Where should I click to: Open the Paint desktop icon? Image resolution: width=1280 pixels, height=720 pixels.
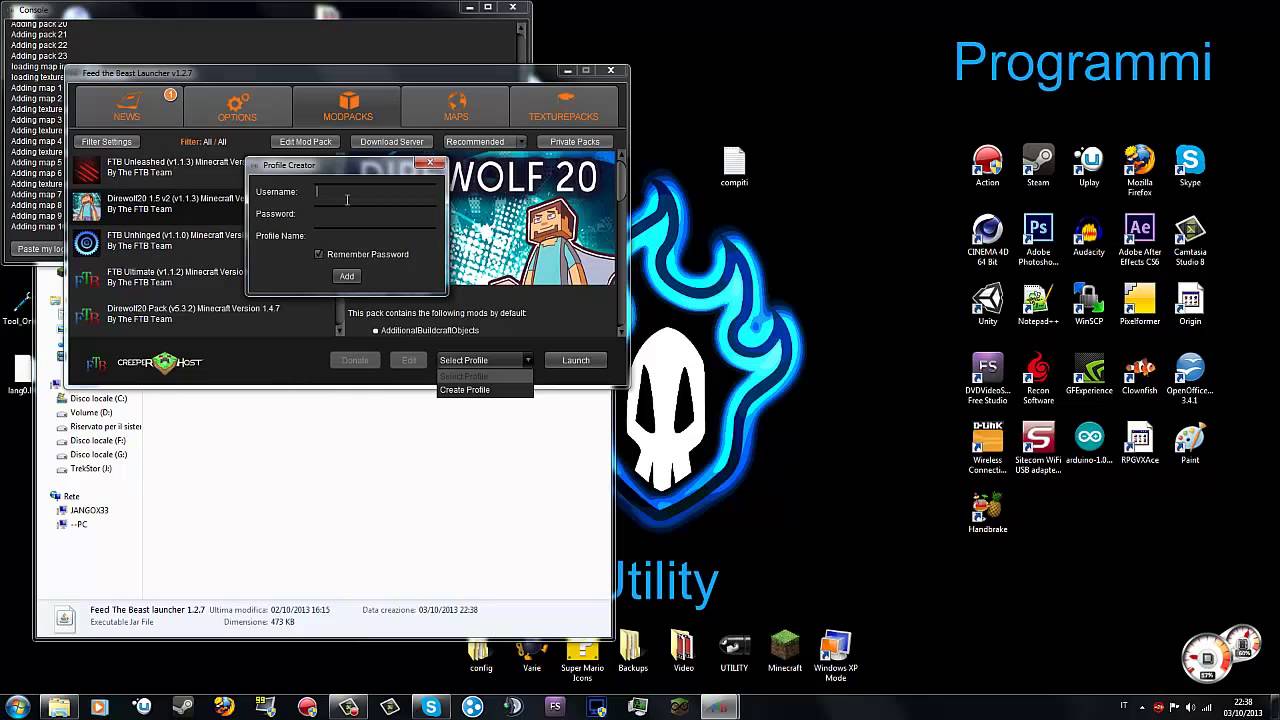[x=1190, y=443]
